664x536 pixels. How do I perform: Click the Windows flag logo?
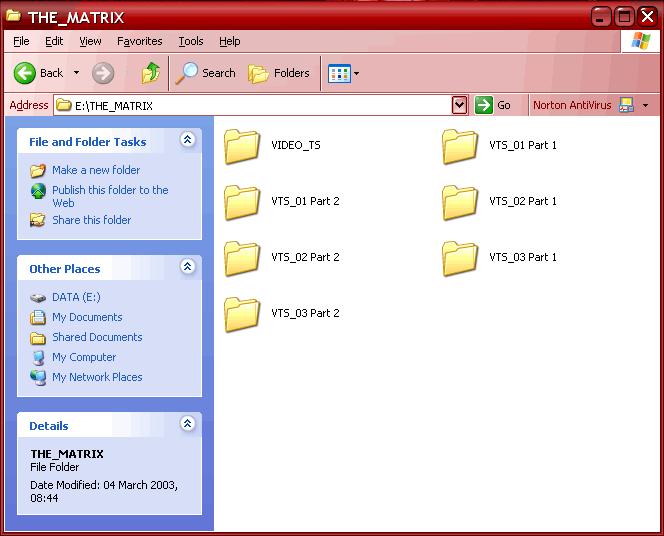[641, 41]
